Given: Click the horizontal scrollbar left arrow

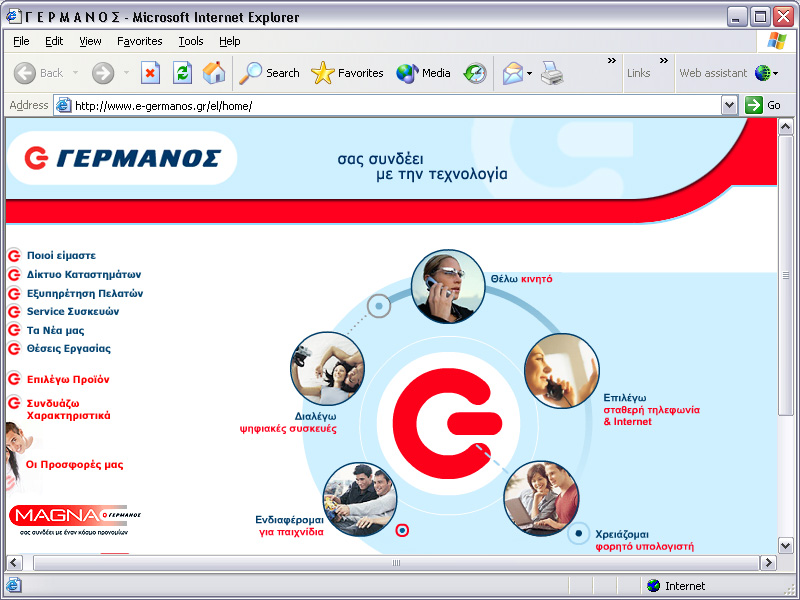Looking at the screenshot, I should (14, 563).
